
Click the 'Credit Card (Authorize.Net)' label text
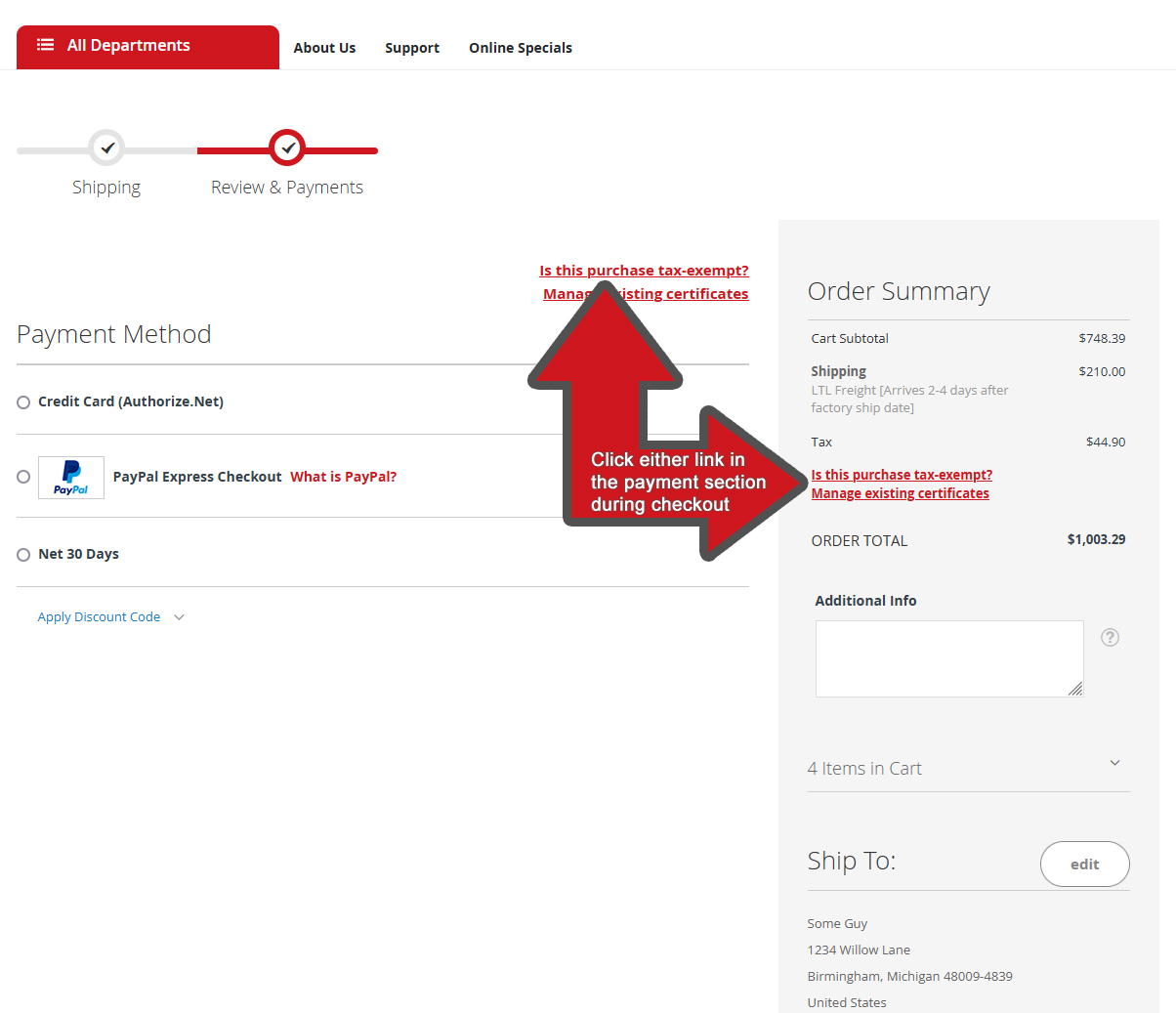click(131, 401)
